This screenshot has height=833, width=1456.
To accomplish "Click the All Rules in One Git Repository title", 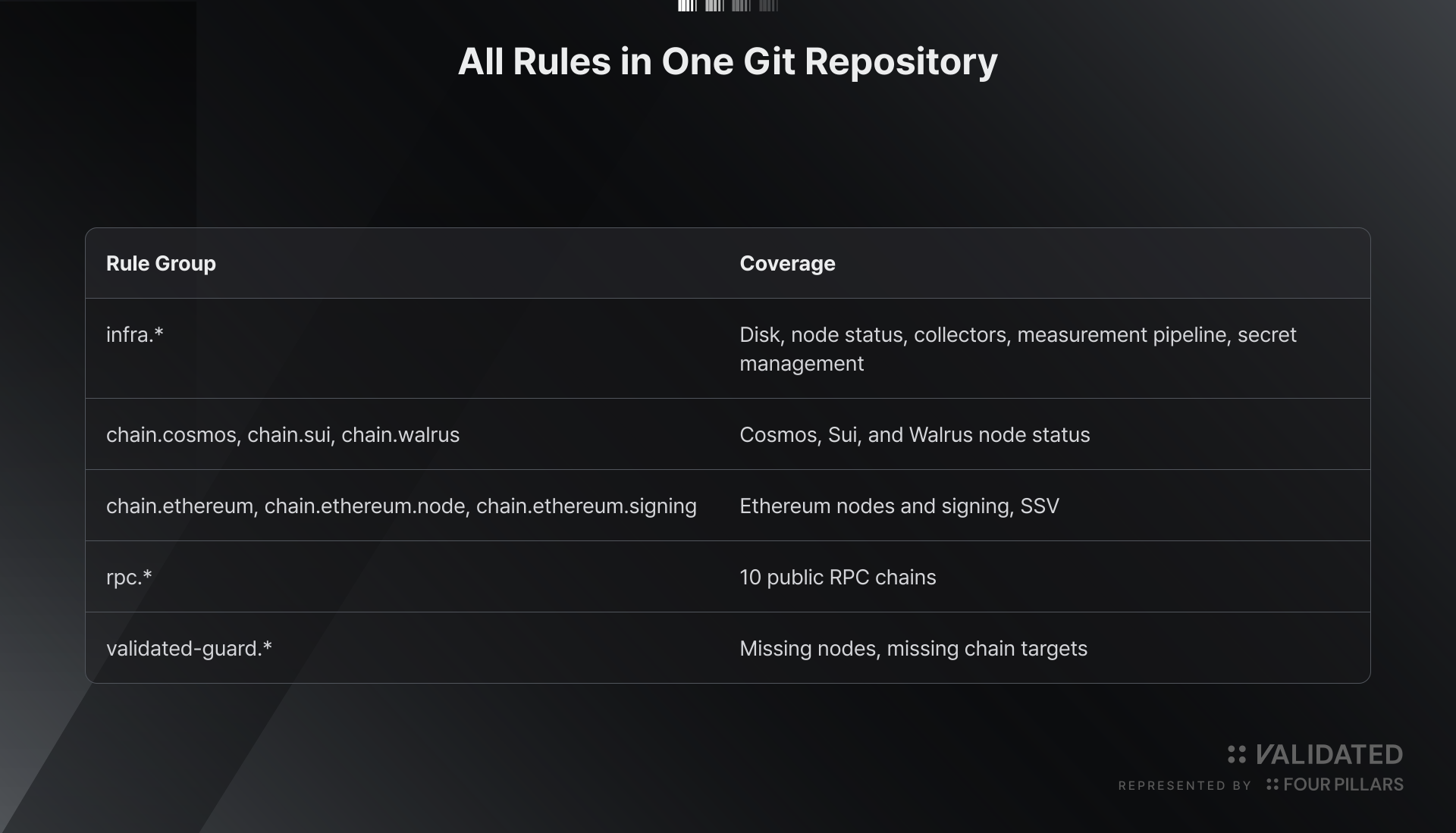I will [x=728, y=62].
